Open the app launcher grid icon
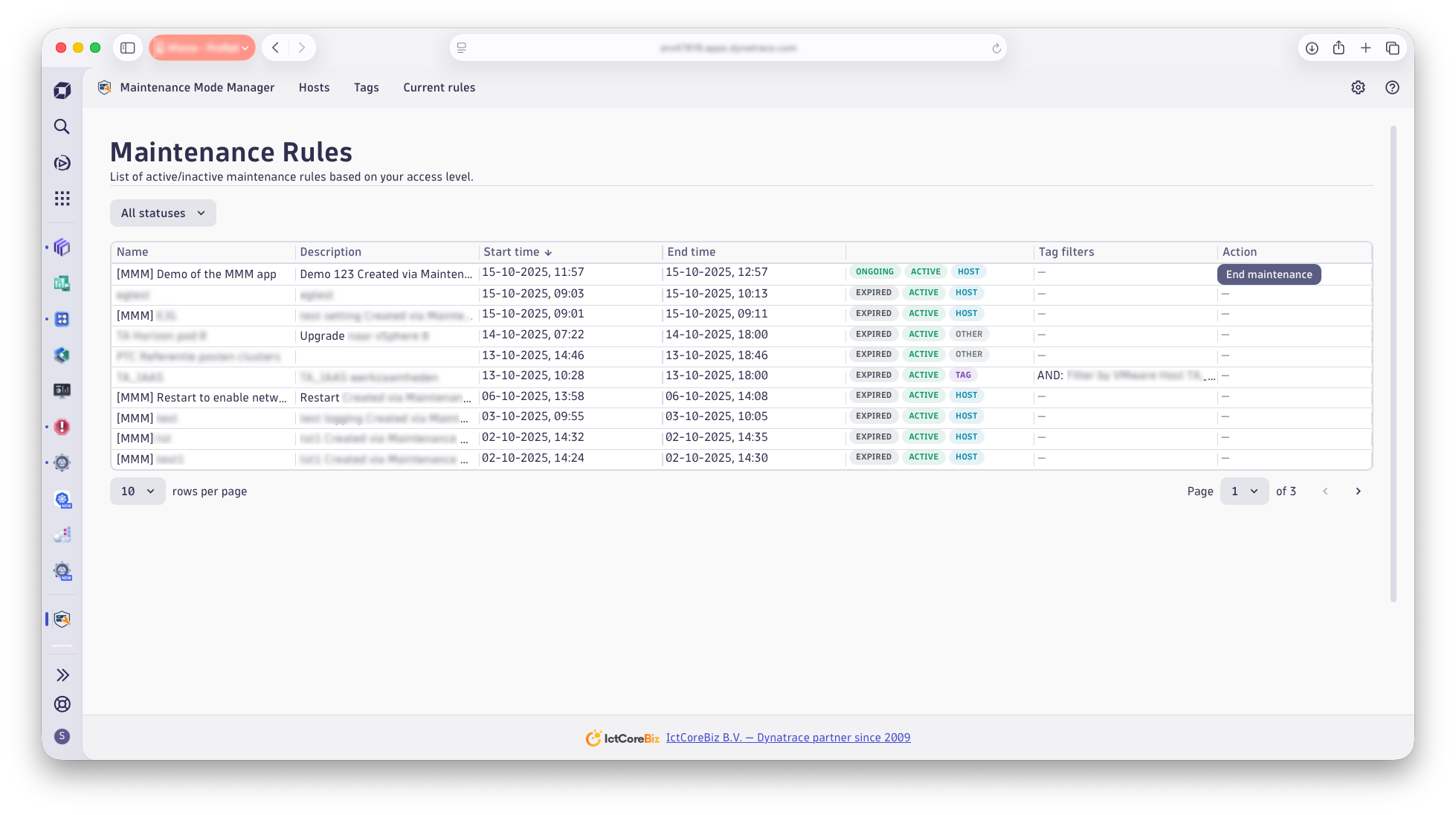Screen dimensions: 1456x815 pos(62,198)
